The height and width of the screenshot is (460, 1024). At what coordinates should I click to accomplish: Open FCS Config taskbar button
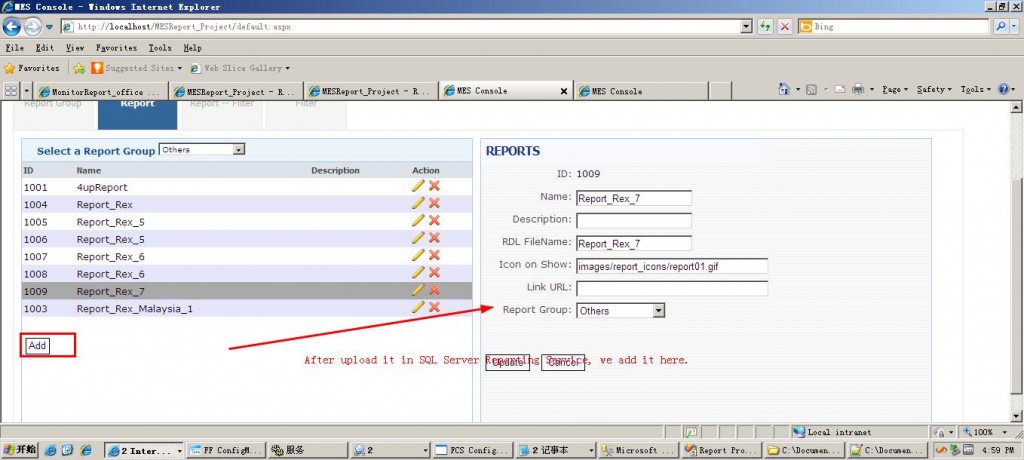(x=472, y=450)
